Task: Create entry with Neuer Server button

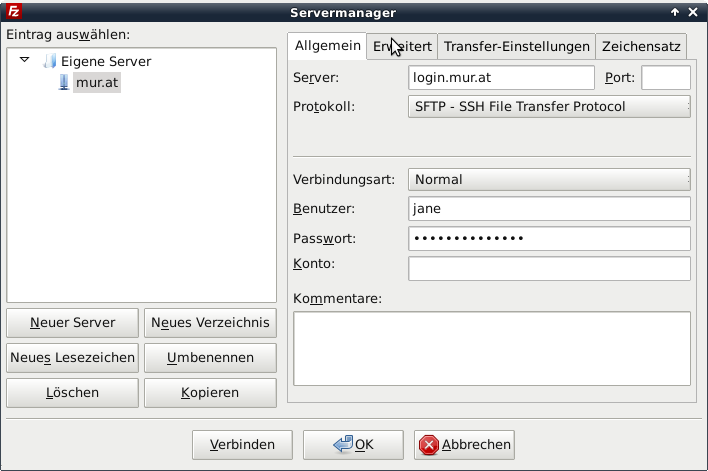Action: pyautogui.click(x=72, y=323)
